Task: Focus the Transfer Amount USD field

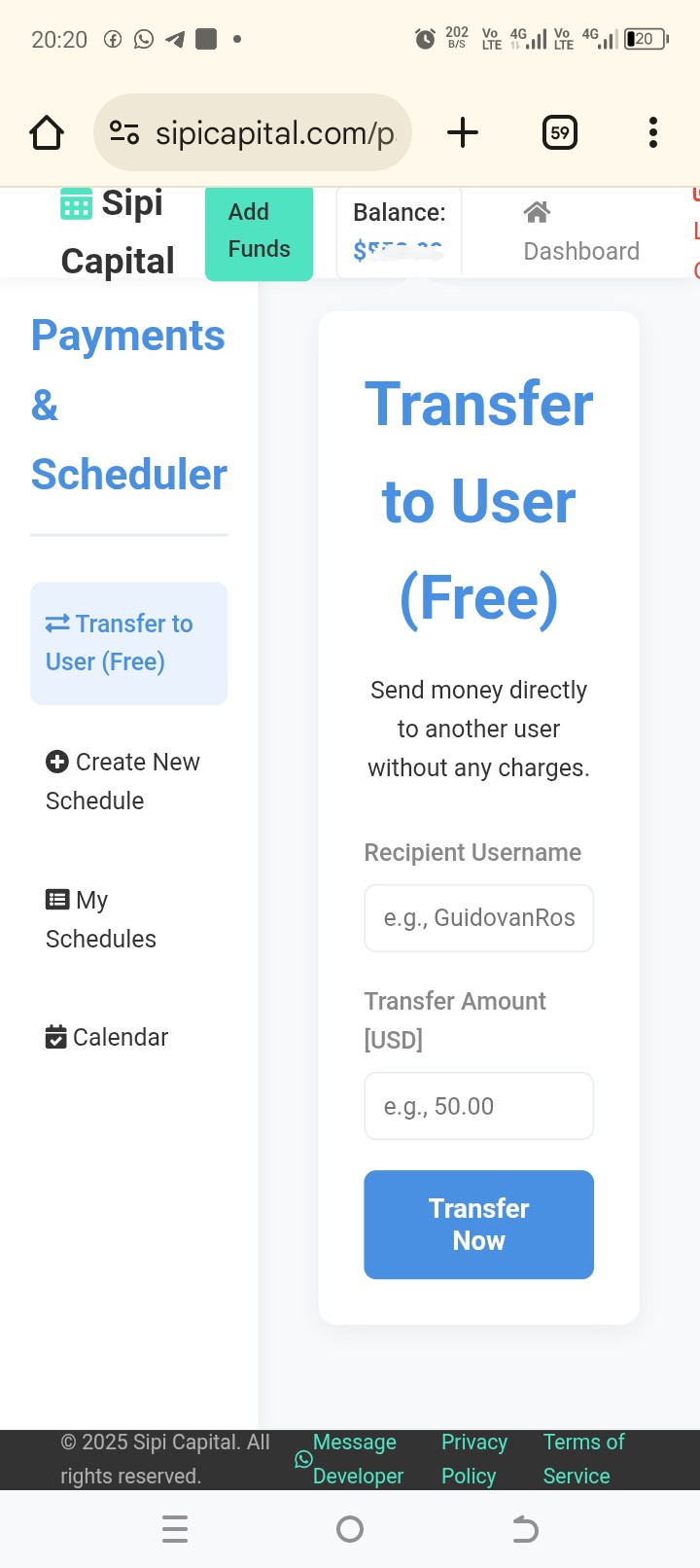Action: (479, 1106)
